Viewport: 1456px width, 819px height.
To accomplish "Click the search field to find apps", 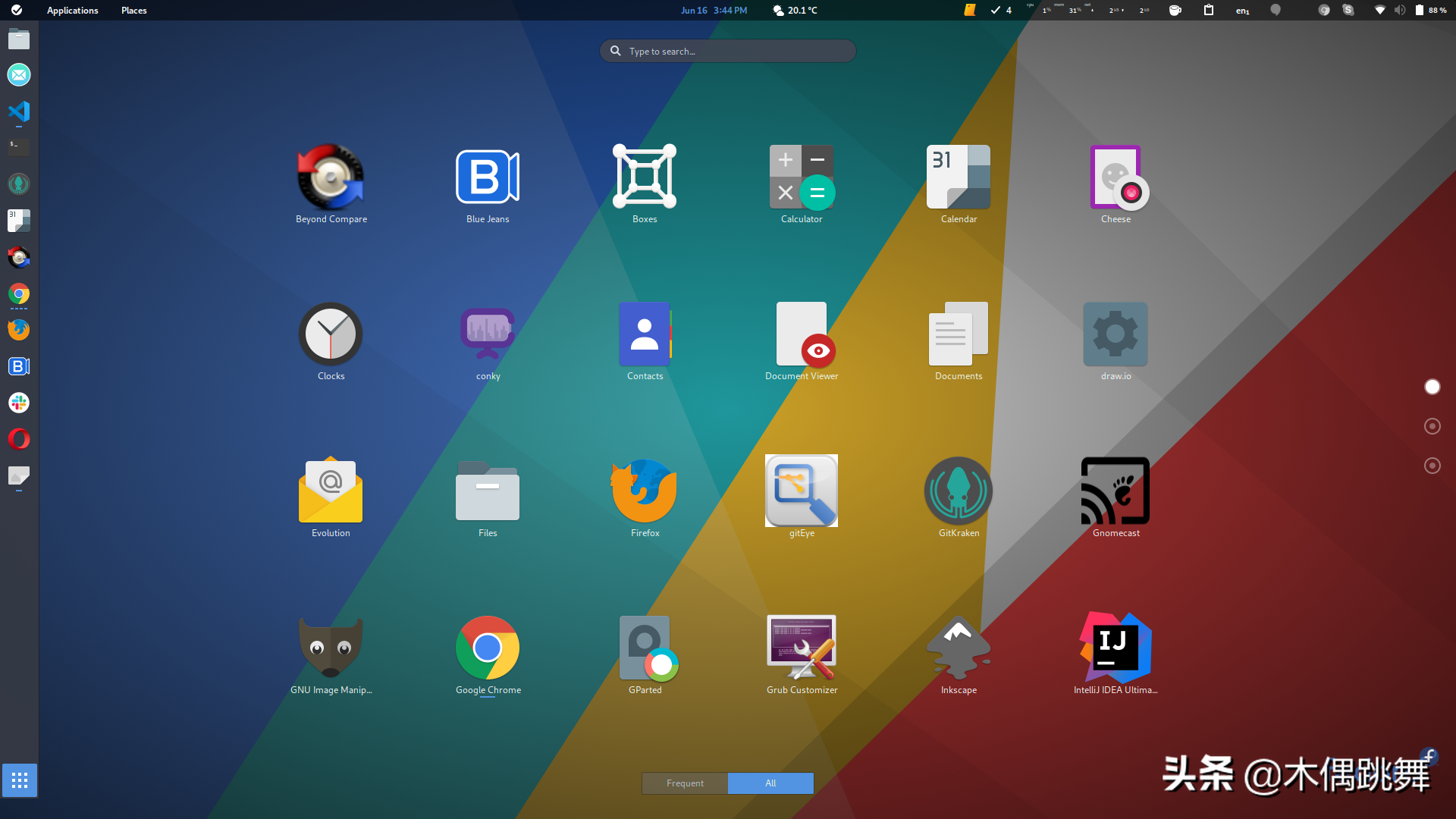I will click(728, 51).
